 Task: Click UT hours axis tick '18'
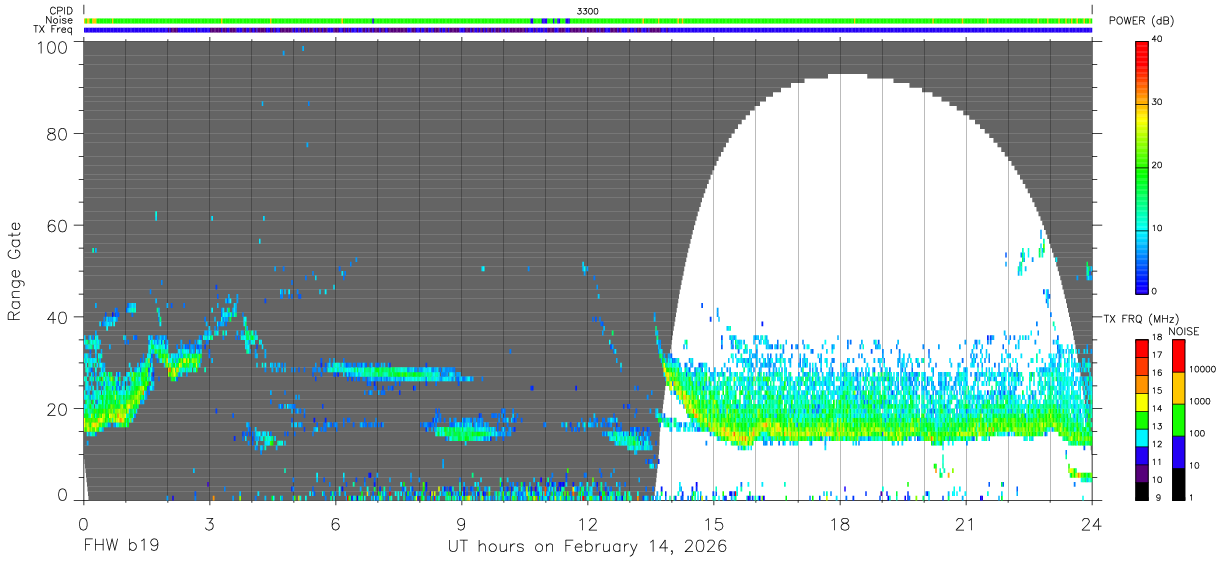[x=840, y=523]
